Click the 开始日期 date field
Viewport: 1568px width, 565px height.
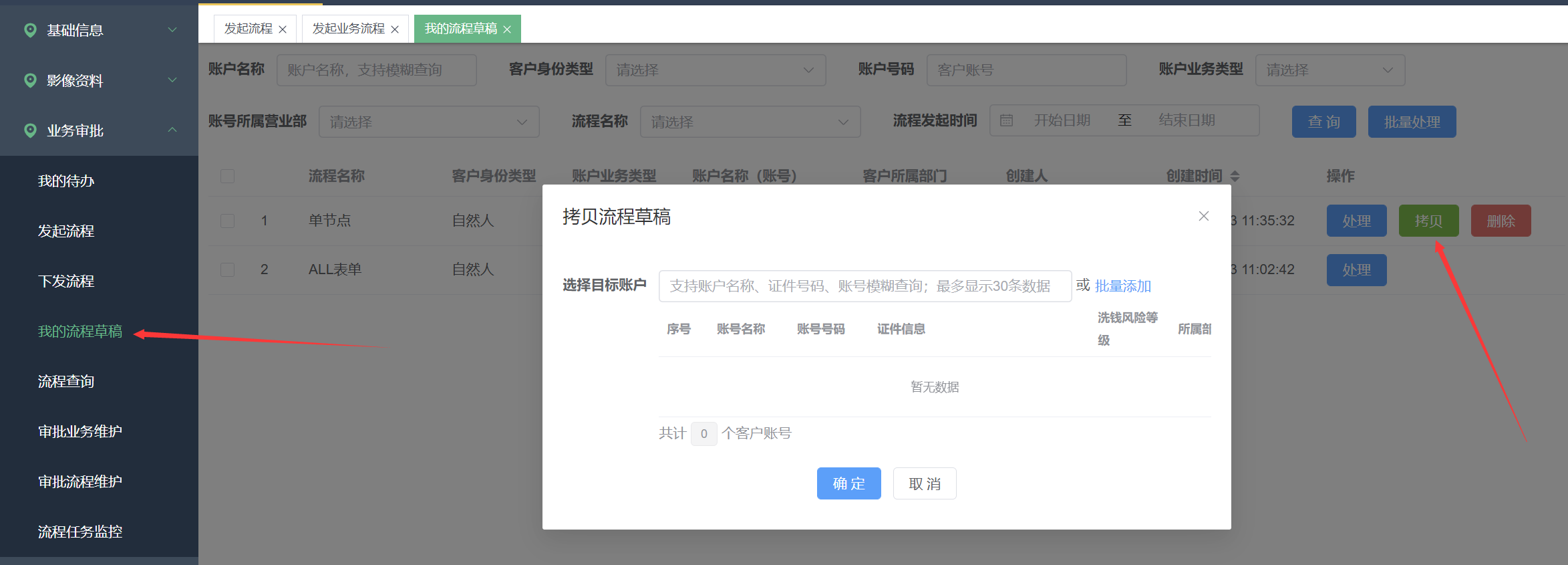pyautogui.click(x=1062, y=120)
